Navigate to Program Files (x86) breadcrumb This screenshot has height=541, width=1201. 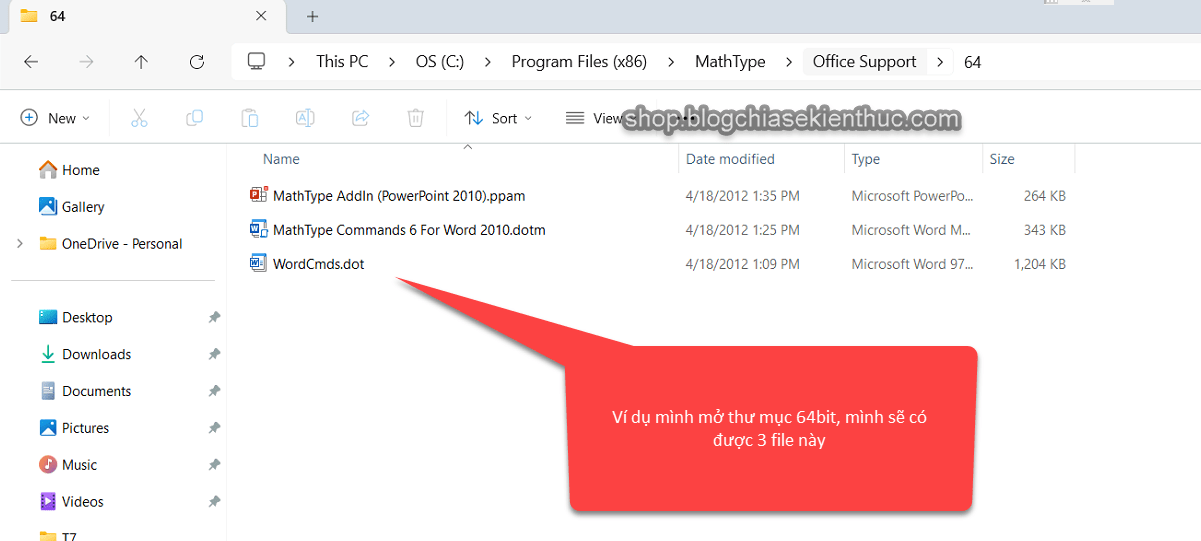[579, 62]
